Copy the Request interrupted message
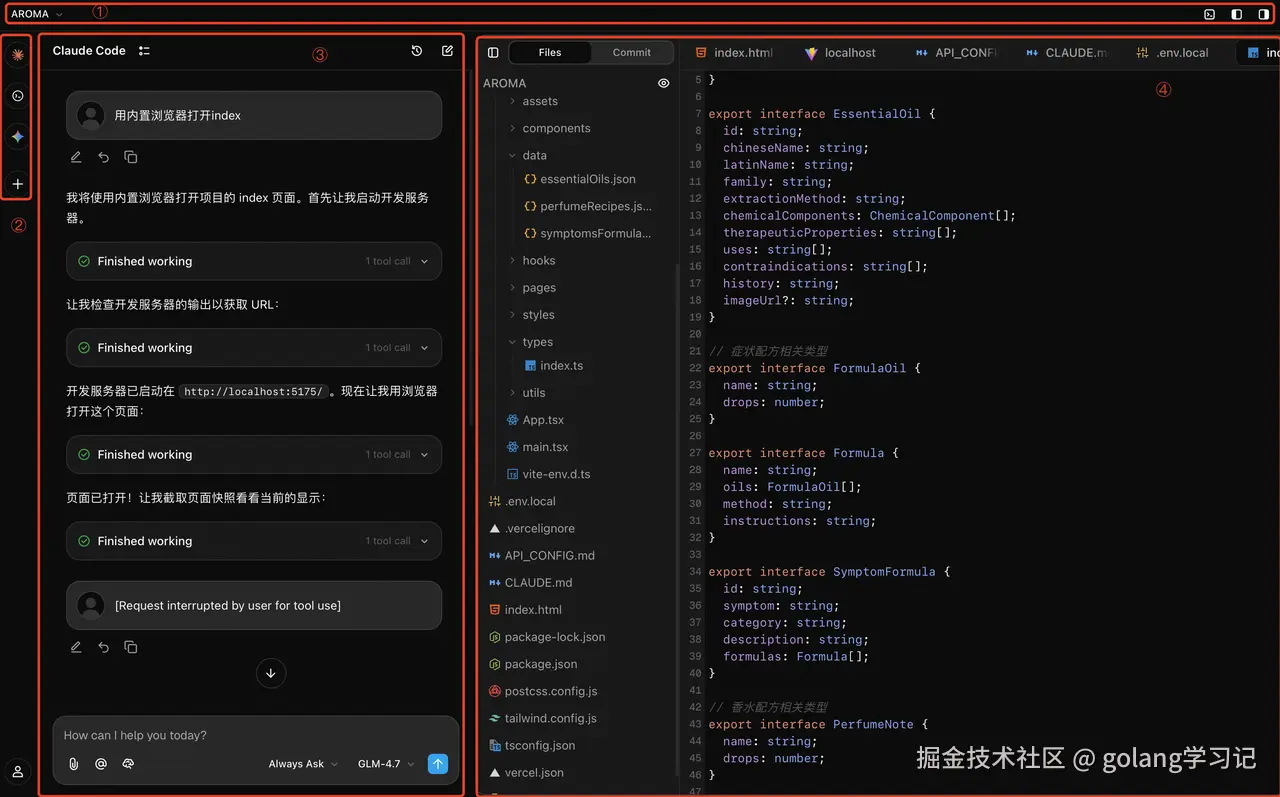1280x797 pixels. point(131,647)
